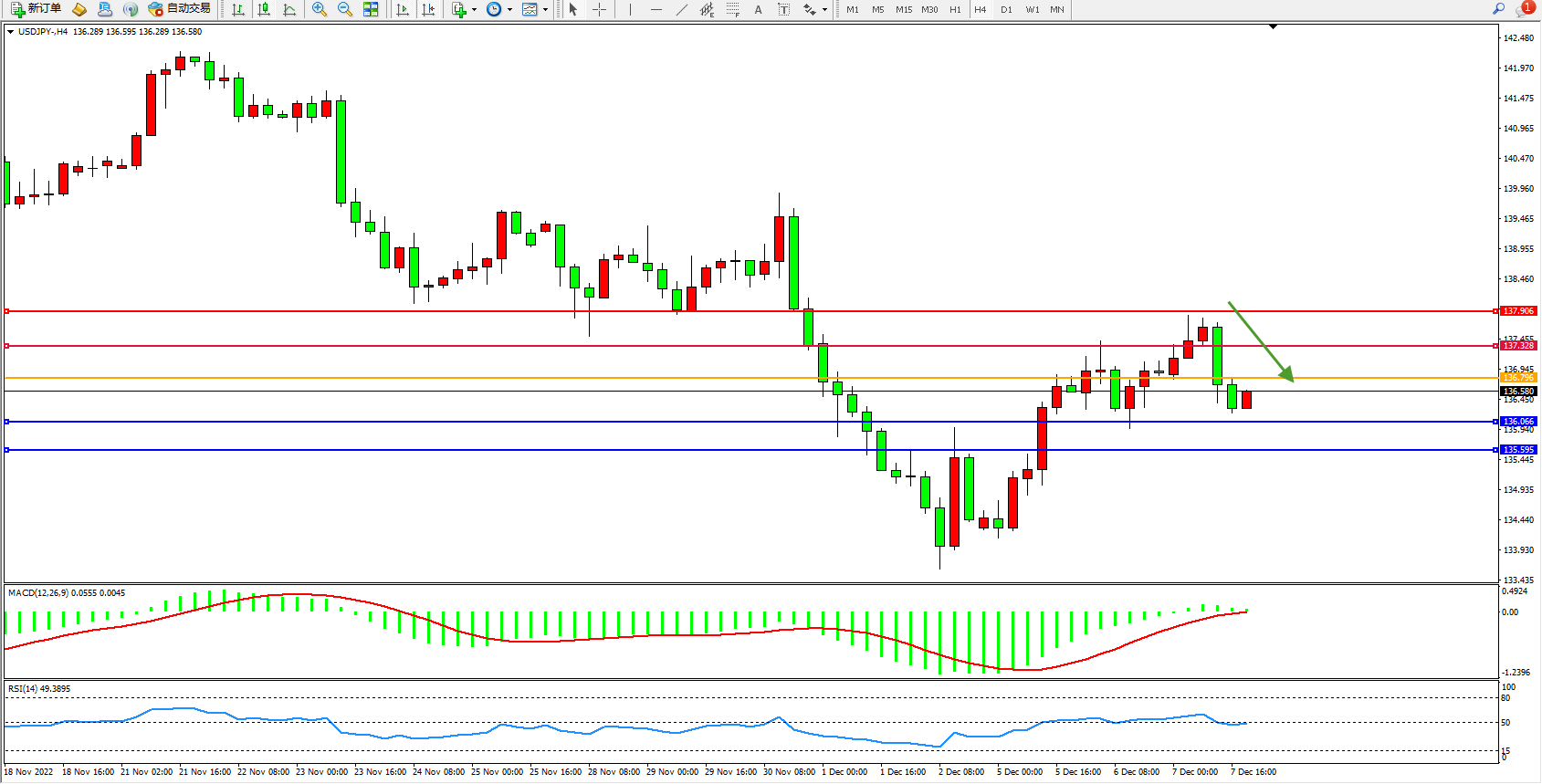Viewport: 1542px width, 784px height.
Task: Toggle AutoTrading (自动交易) button
Action: (x=180, y=9)
